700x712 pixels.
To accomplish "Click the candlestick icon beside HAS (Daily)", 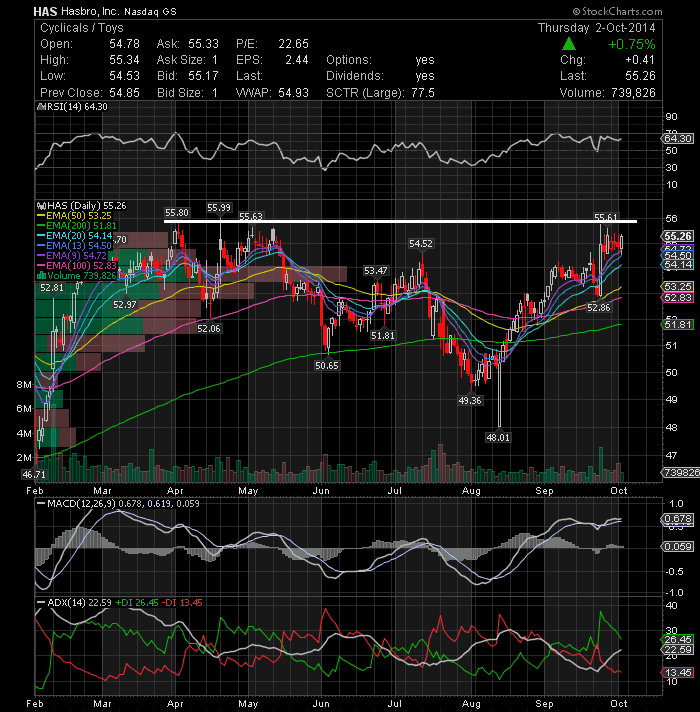I will tap(41, 206).
